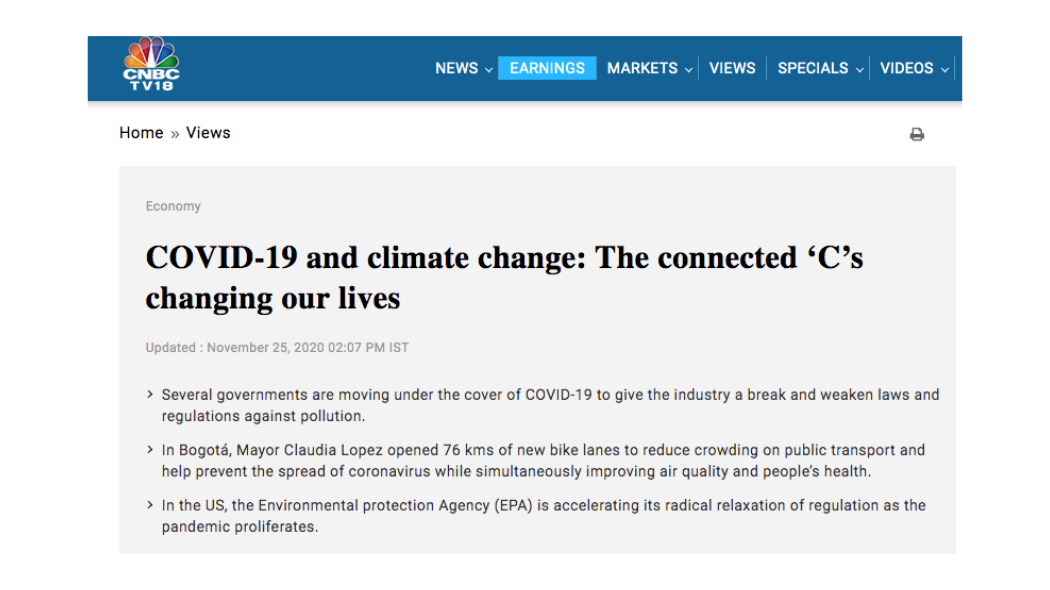Open the Economy category label
The height and width of the screenshot is (590, 1050).
[x=173, y=206]
